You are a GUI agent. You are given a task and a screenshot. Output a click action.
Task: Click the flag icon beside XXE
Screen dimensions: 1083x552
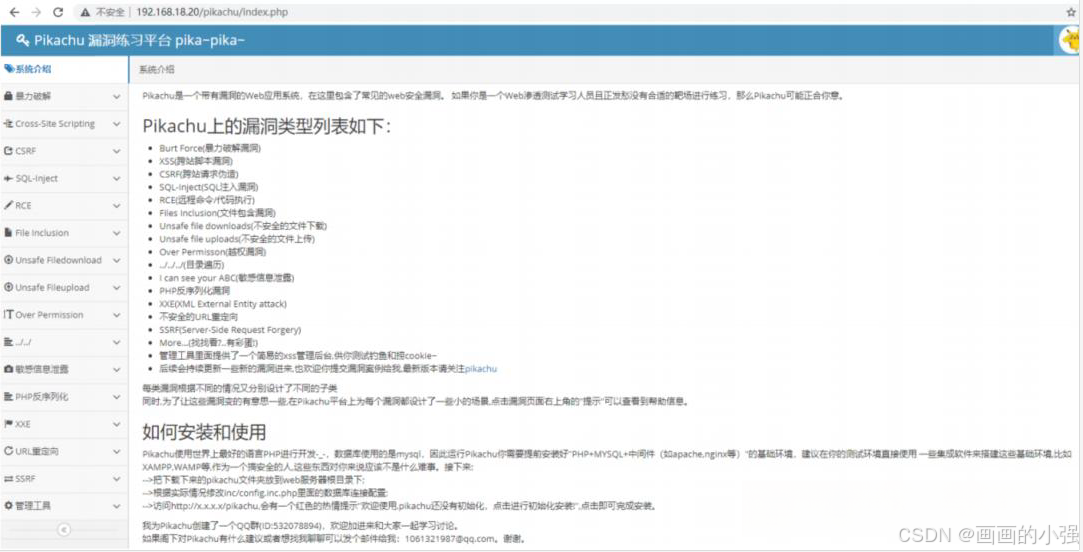(x=8, y=423)
